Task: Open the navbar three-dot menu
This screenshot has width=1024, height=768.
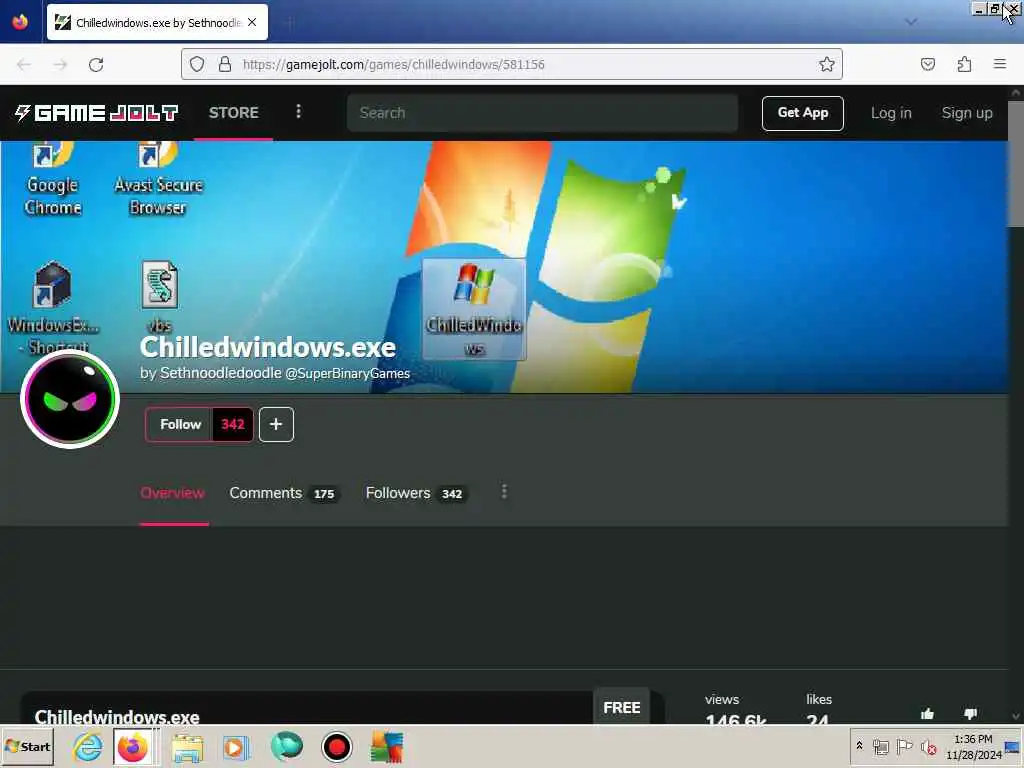Action: pyautogui.click(x=298, y=112)
